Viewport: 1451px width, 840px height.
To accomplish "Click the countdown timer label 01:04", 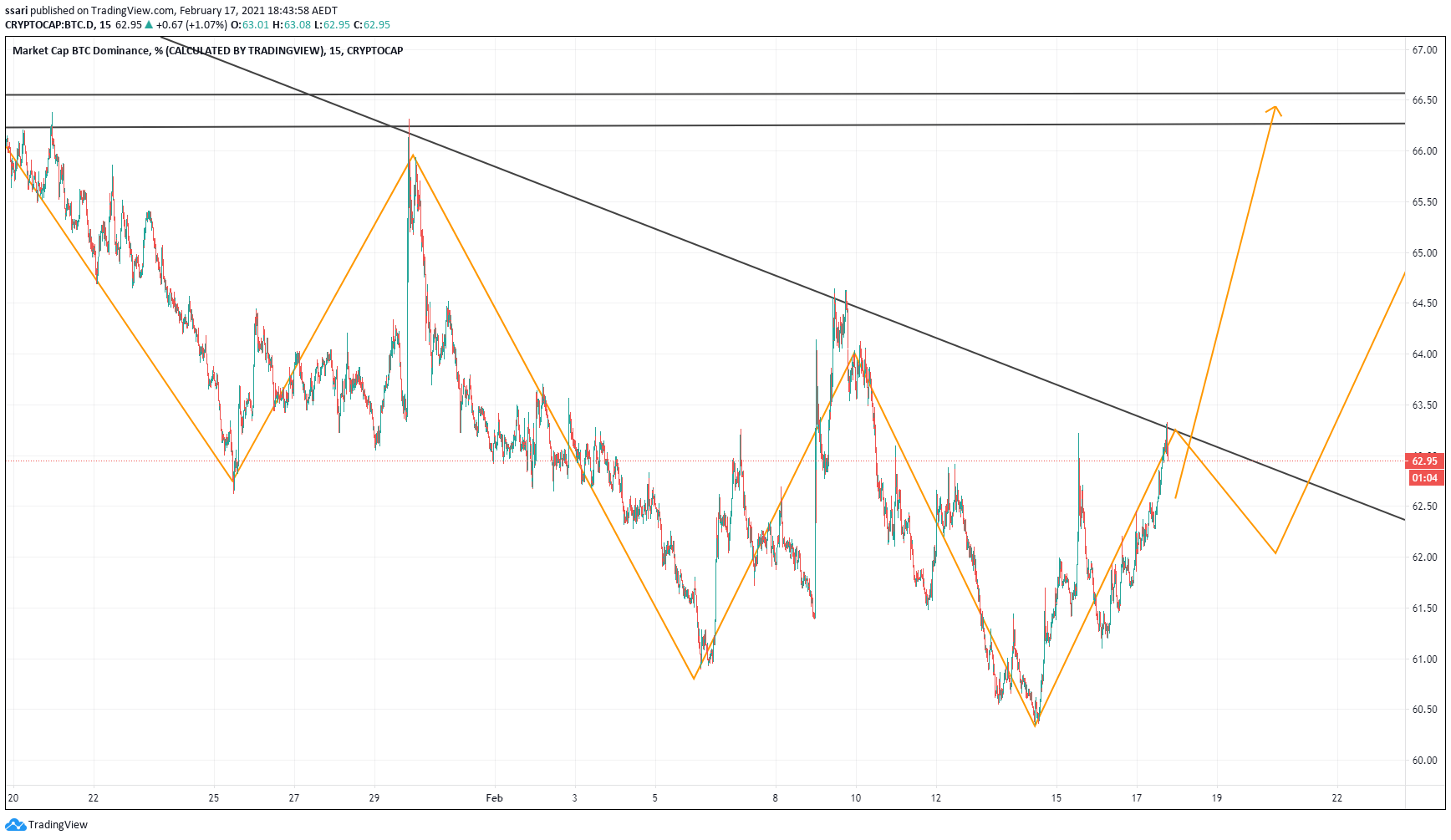I will tap(1425, 478).
